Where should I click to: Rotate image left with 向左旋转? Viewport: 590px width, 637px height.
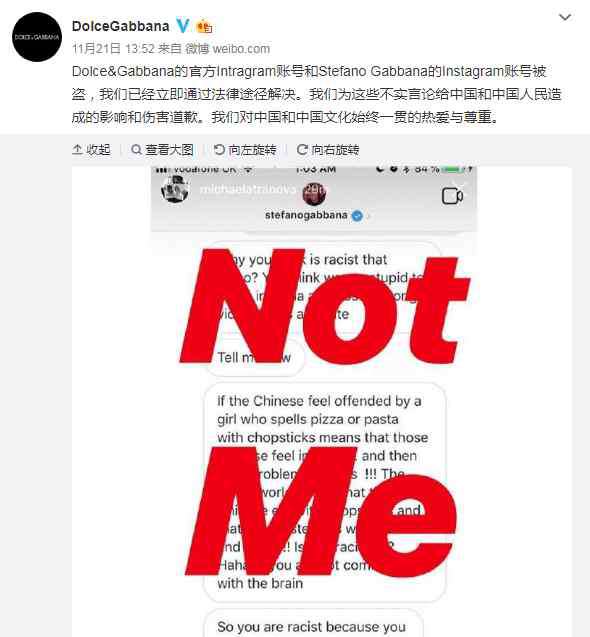point(245,150)
